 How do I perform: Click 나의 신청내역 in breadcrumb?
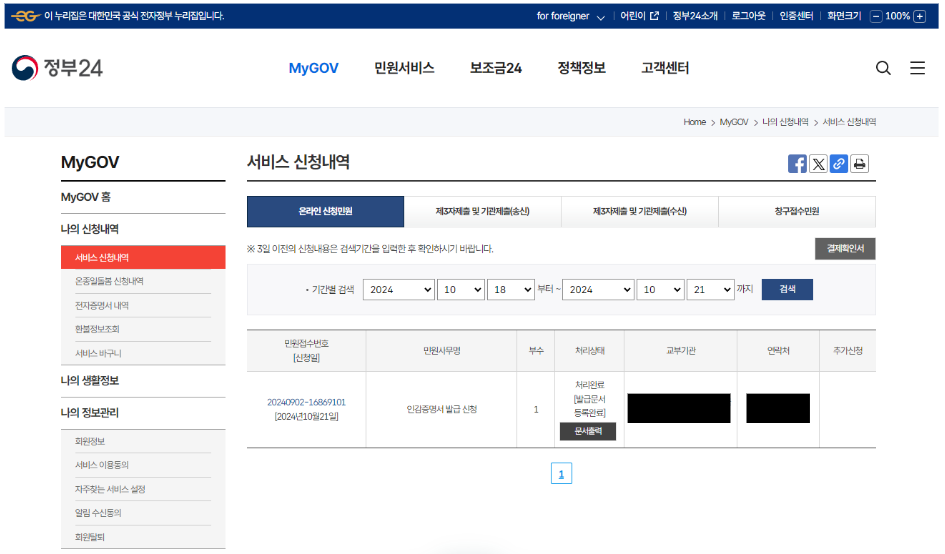coord(785,122)
